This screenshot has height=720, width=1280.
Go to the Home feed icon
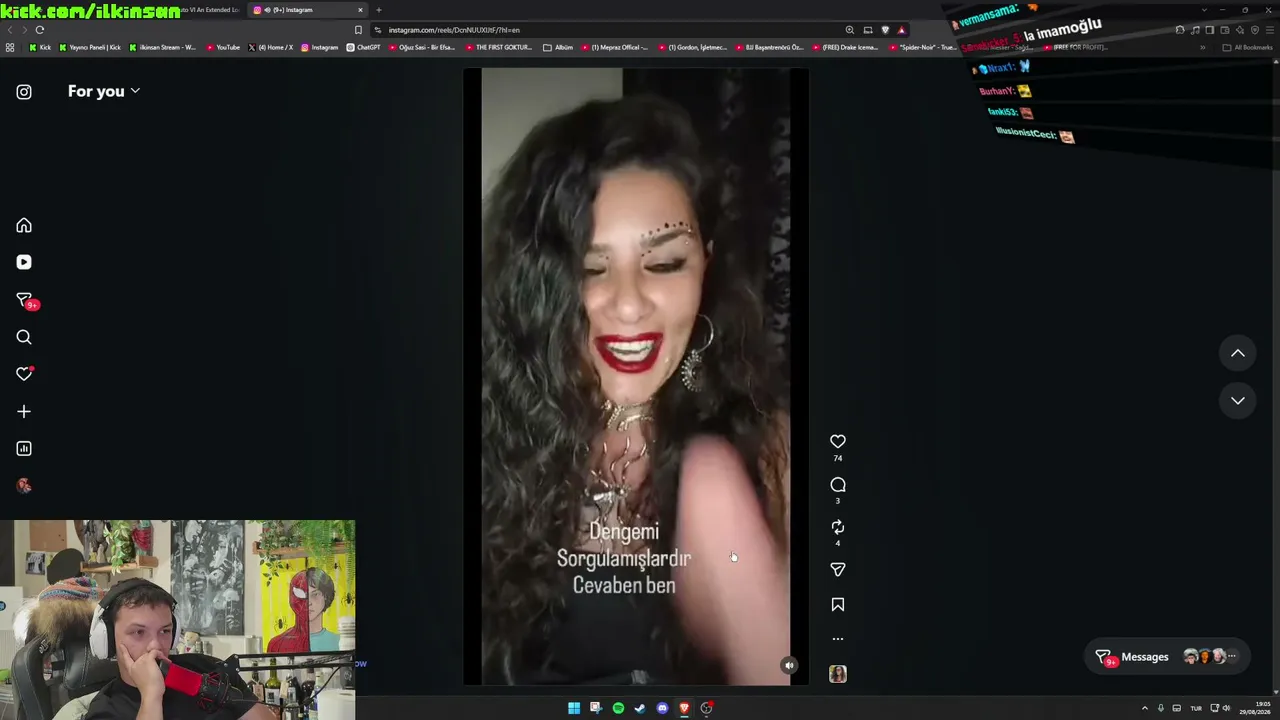pos(24,226)
